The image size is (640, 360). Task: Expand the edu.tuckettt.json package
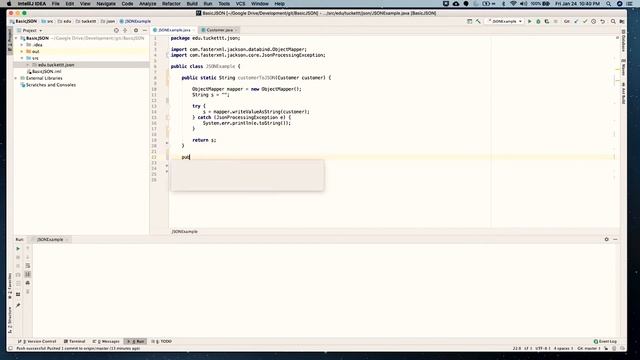28,65
